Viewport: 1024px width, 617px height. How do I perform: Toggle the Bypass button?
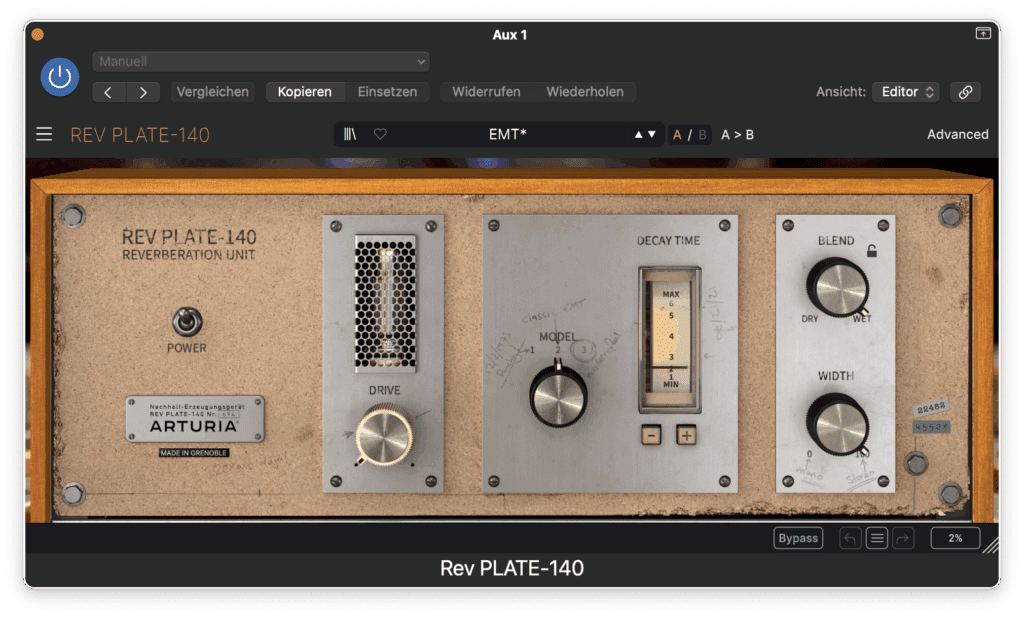[x=798, y=538]
